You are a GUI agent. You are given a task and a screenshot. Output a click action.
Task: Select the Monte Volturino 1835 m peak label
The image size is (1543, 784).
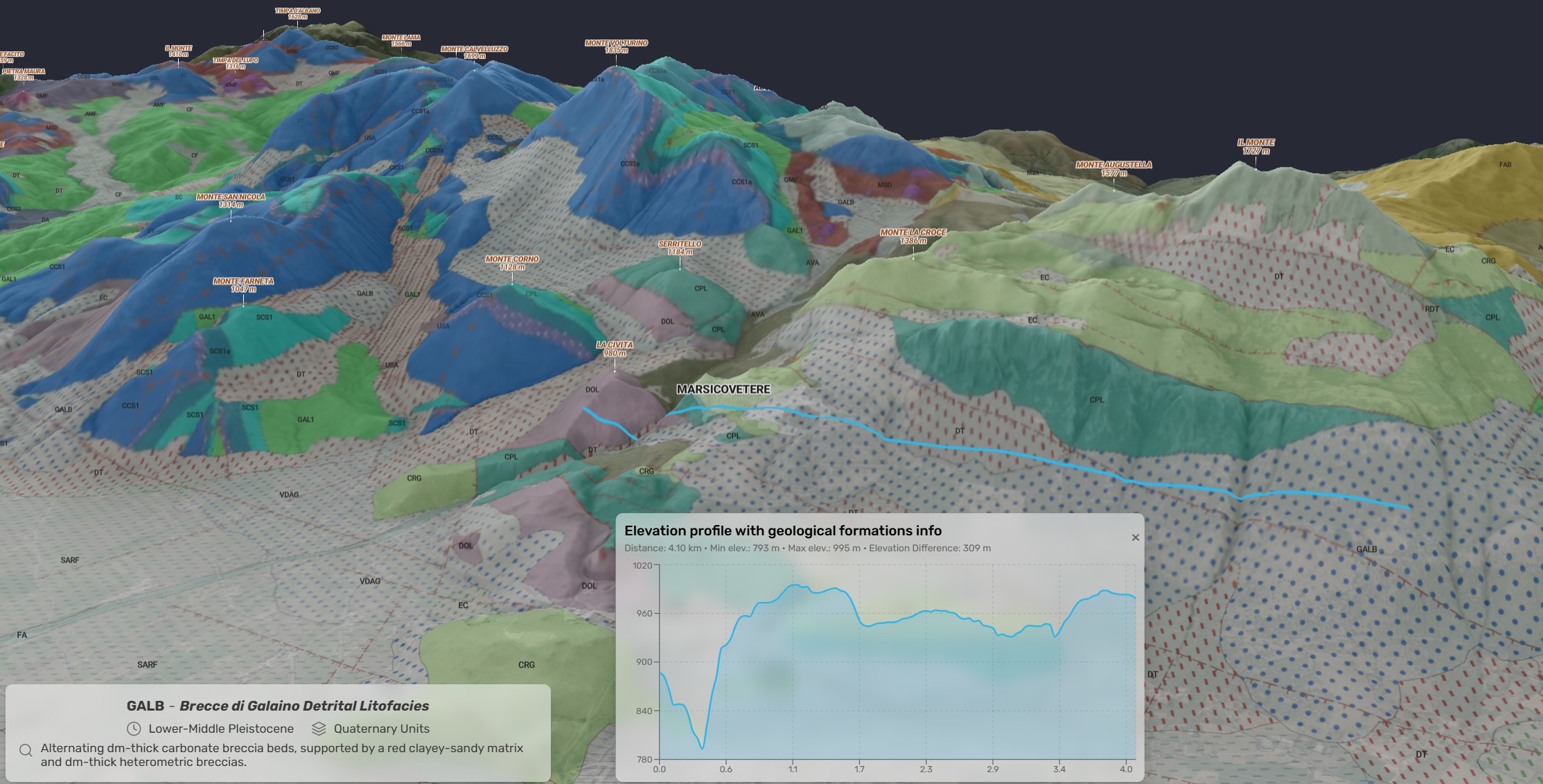click(616, 46)
